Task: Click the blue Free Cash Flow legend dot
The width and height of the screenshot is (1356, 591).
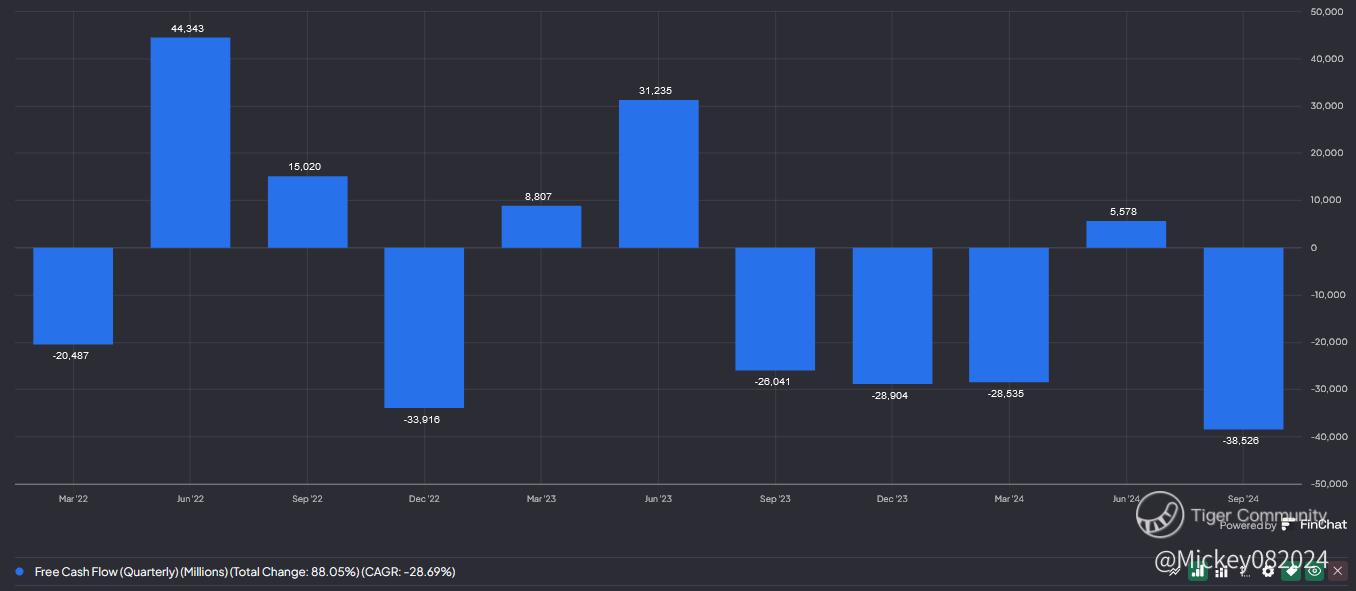Action: click(19, 572)
